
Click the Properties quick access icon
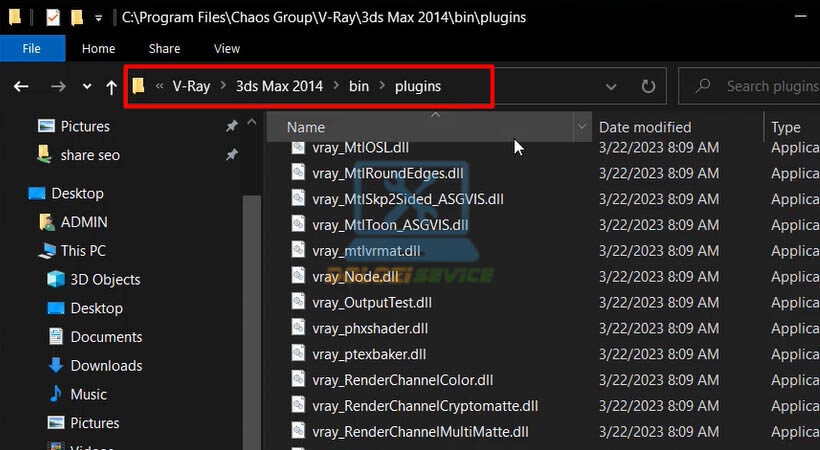53,17
